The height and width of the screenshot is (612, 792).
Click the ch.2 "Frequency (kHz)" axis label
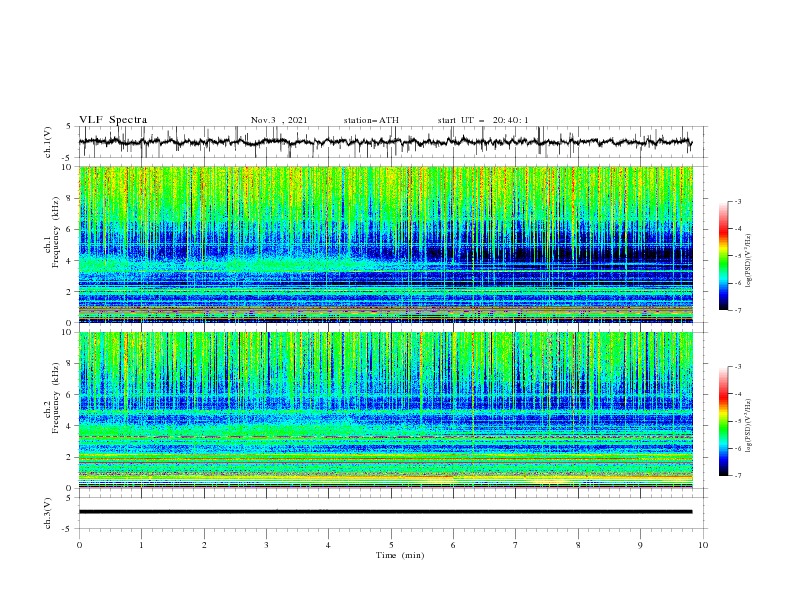tap(56, 398)
